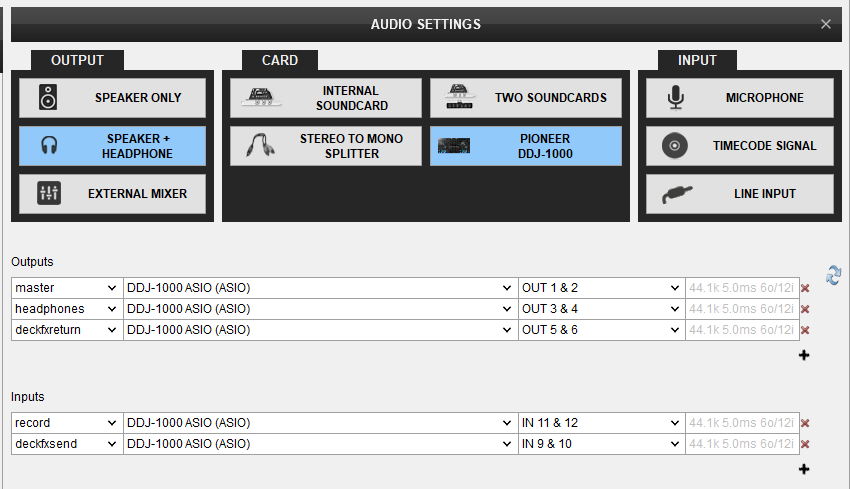Screen dimensions: 850x489
Task: Select Two Soundcards card option
Action: (x=526, y=98)
